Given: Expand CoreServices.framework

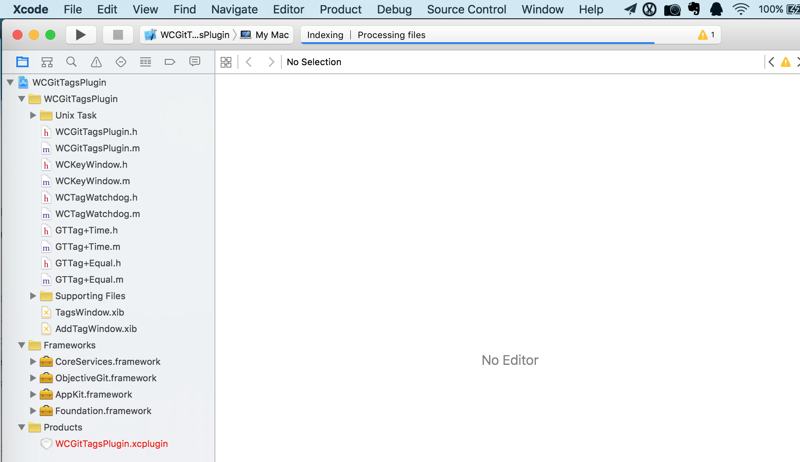Looking at the screenshot, I should [x=33, y=362].
